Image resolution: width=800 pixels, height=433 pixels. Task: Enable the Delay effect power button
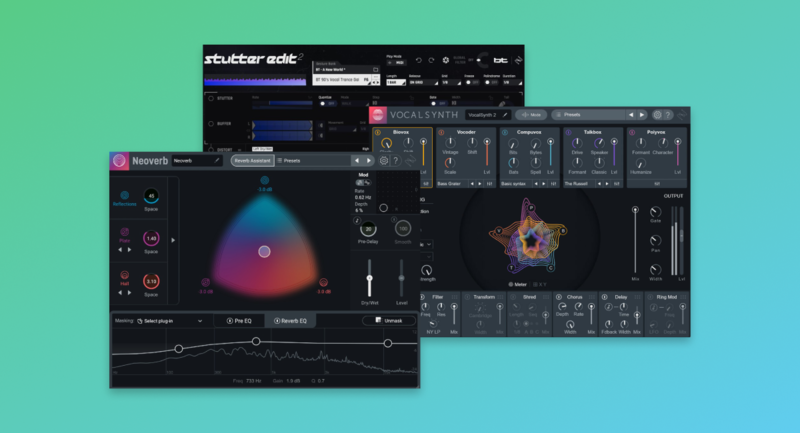604,297
